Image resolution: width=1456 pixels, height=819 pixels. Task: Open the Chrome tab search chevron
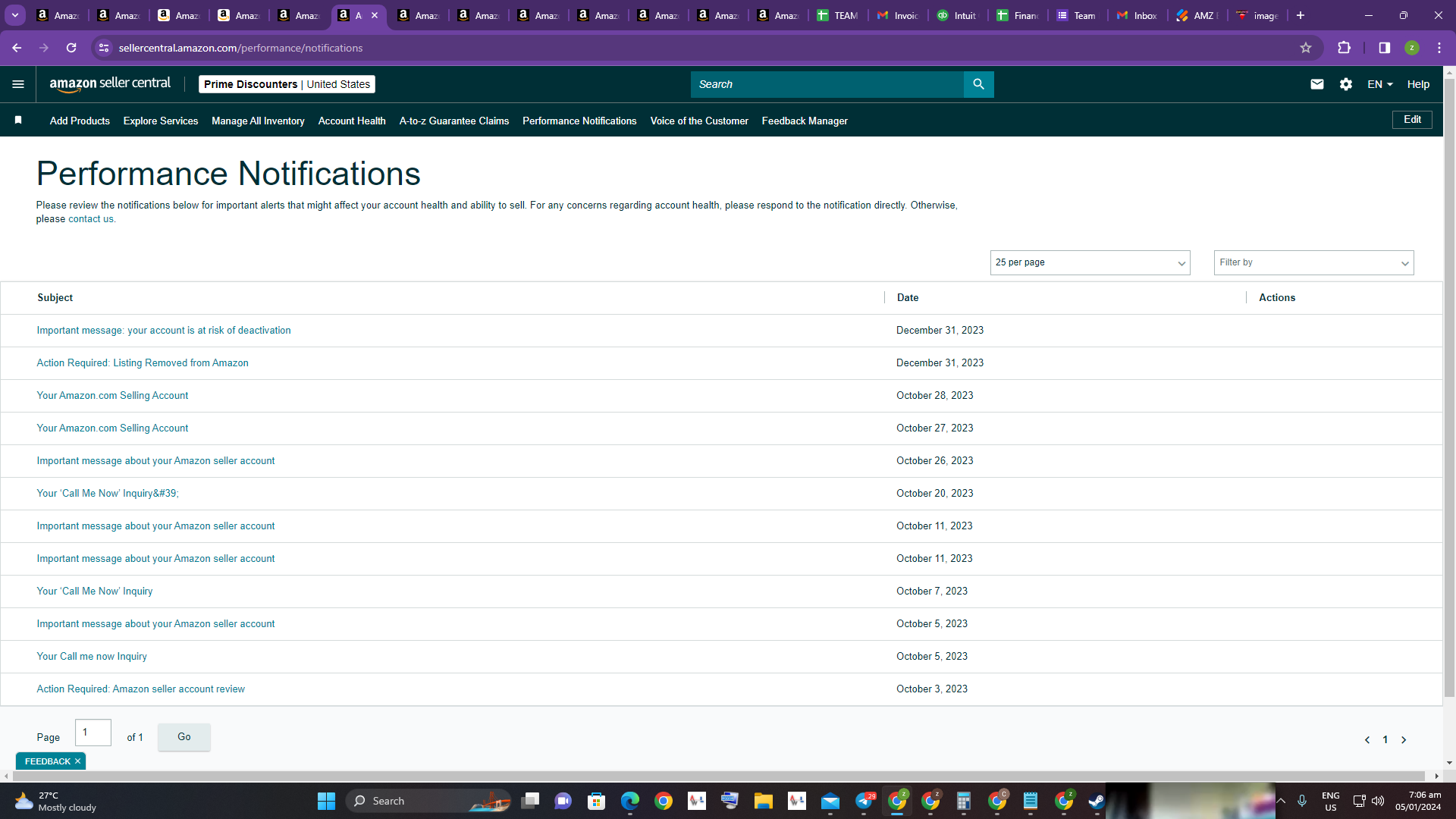[15, 15]
